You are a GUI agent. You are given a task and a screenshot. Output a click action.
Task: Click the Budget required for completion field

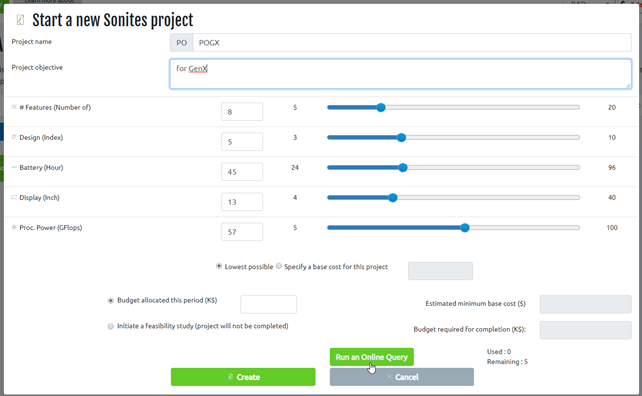(585, 330)
